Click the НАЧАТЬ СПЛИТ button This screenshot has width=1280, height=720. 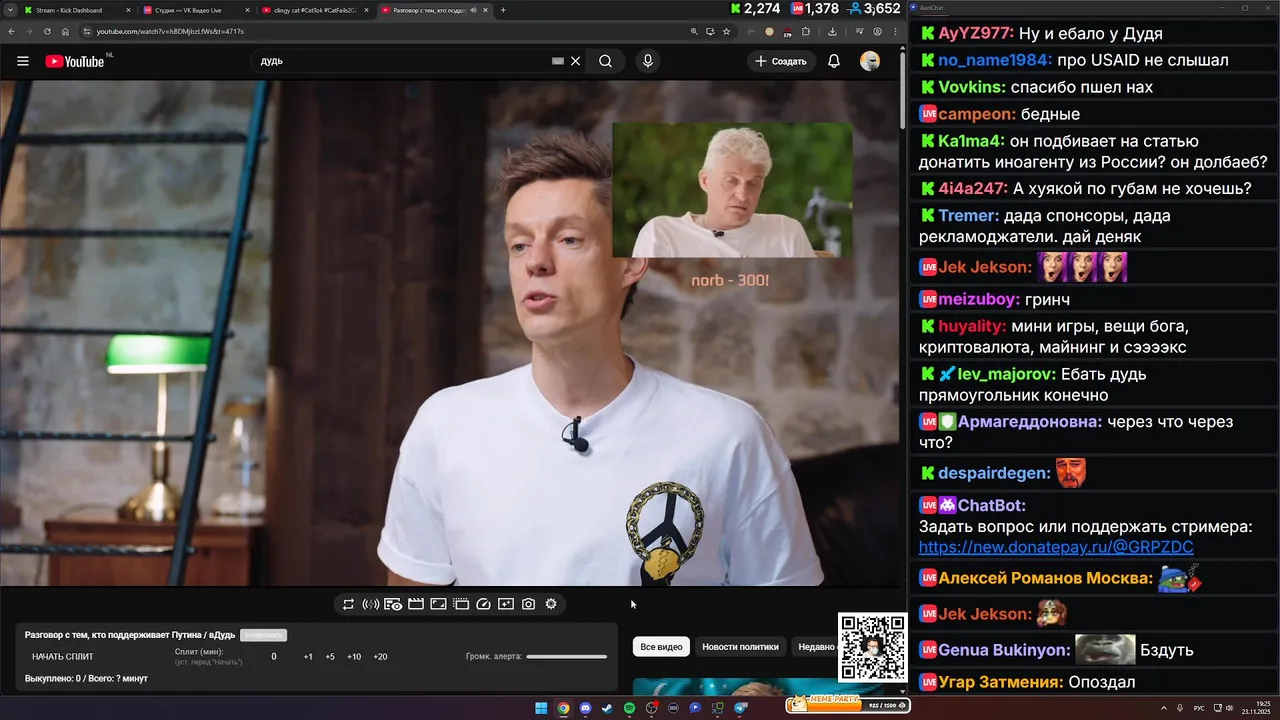point(63,657)
